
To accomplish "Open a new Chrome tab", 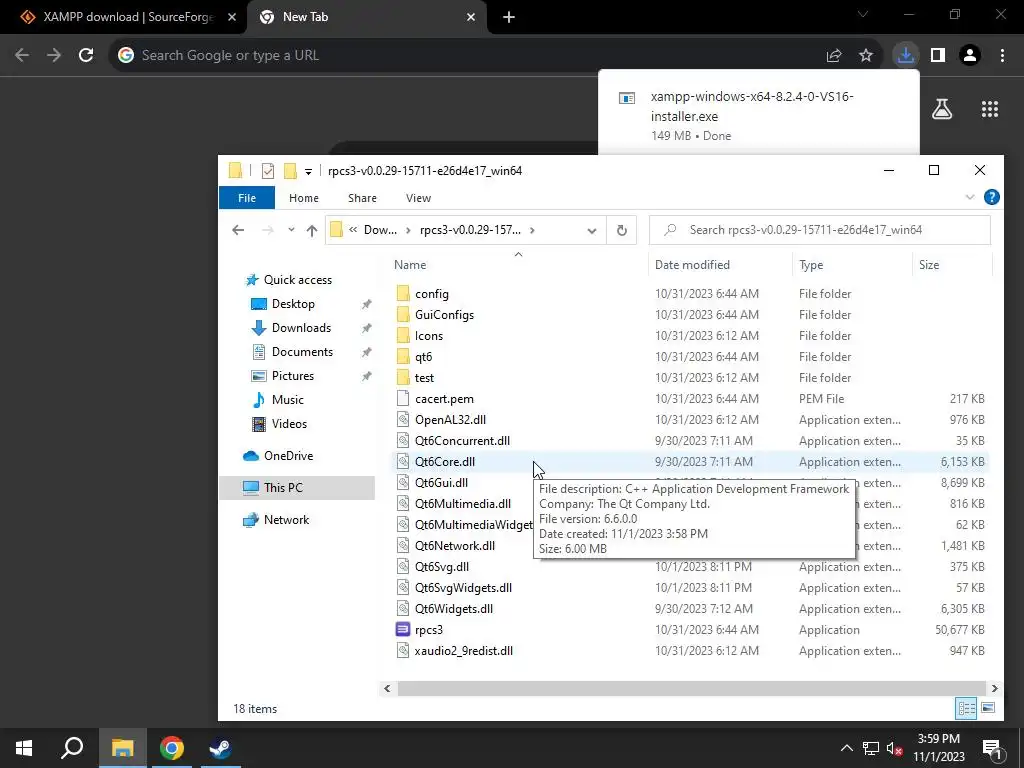I will 509,17.
